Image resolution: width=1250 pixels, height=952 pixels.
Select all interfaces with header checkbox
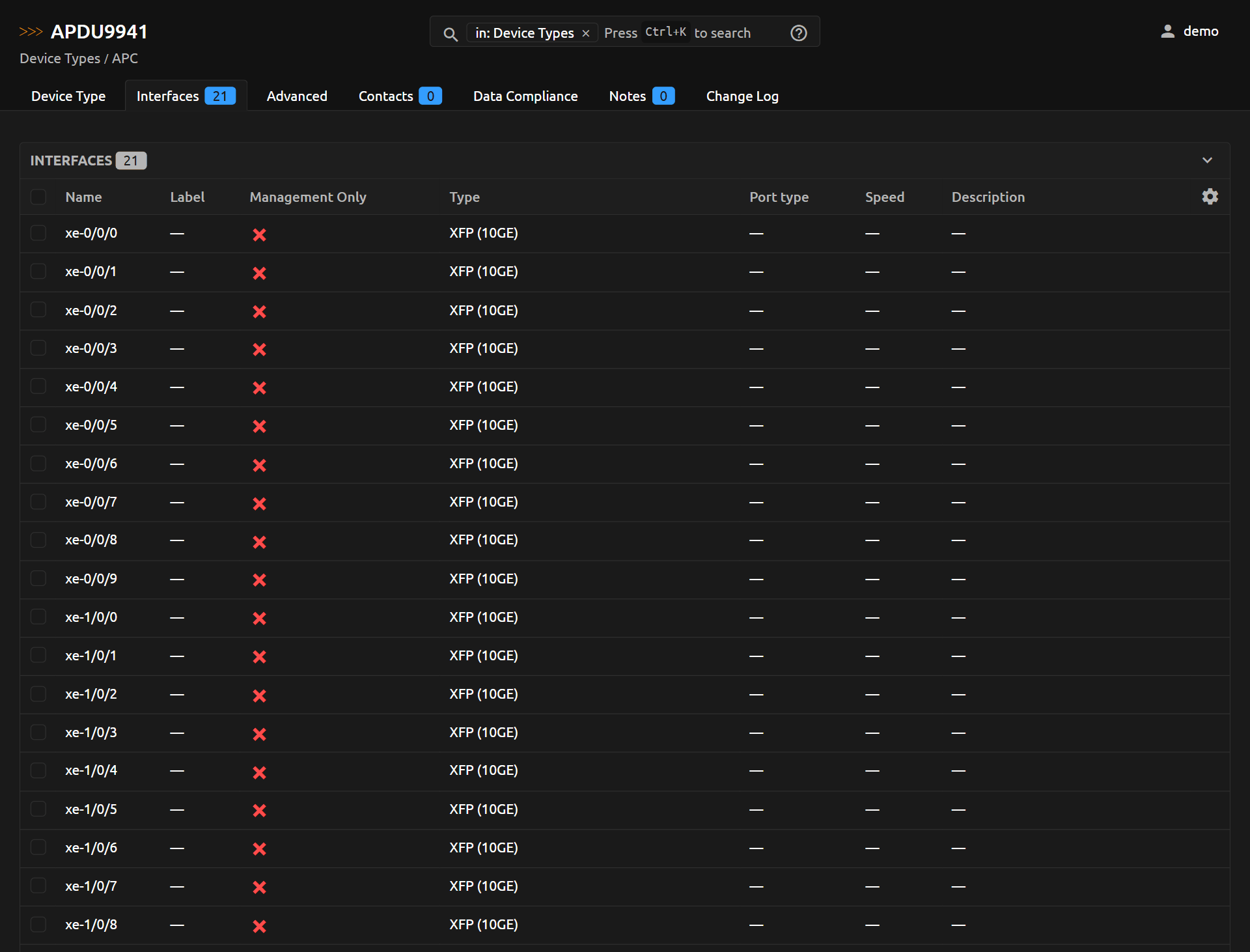[38, 197]
